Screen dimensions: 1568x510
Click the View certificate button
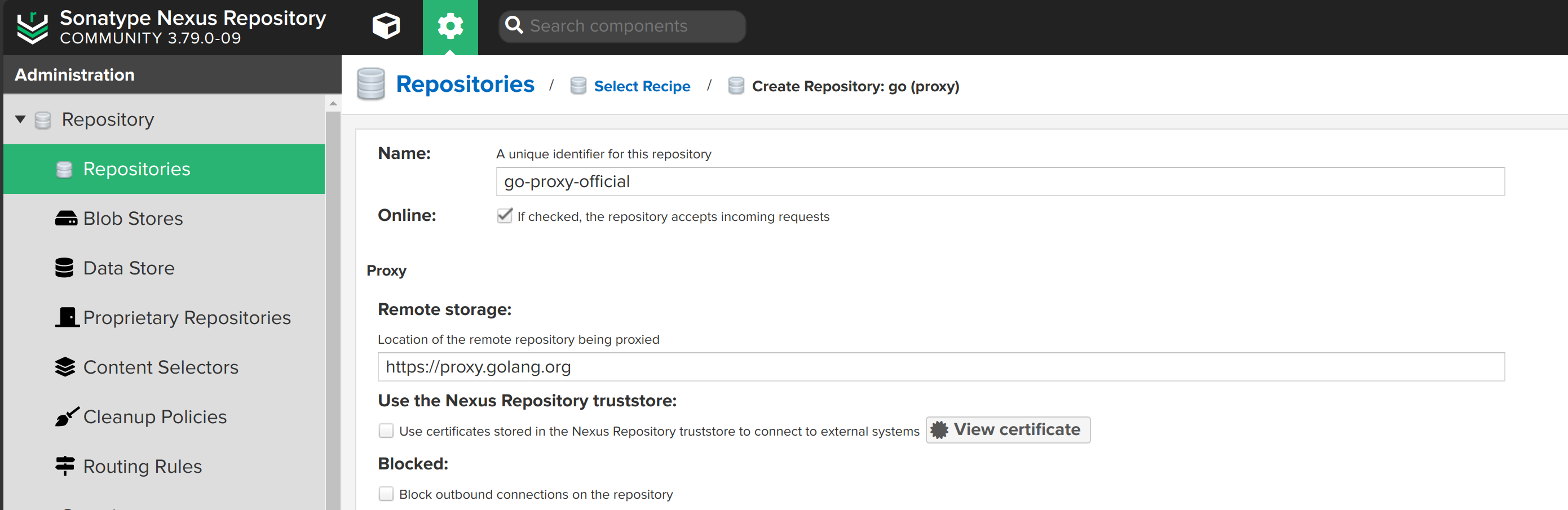click(1008, 429)
